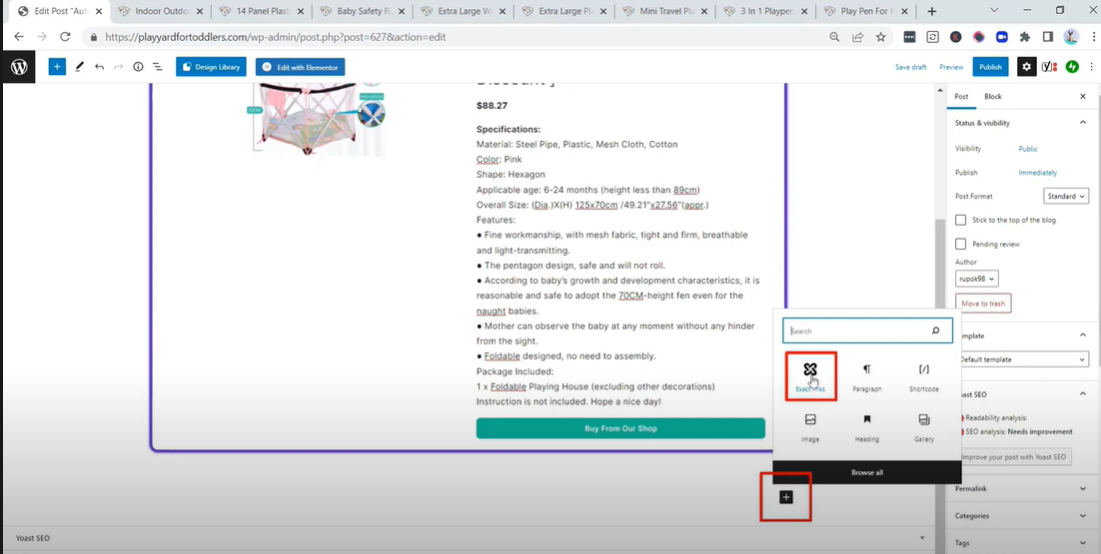Switch to the Block sidebar tab

tap(993, 96)
